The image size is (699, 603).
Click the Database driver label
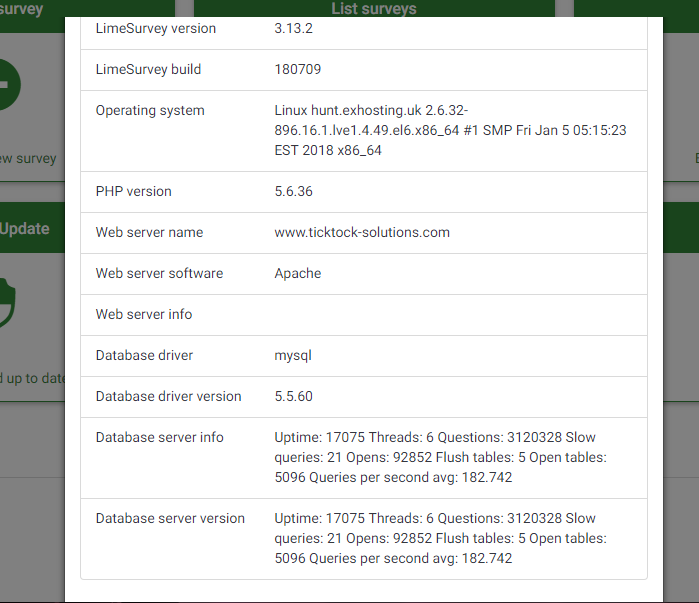pyautogui.click(x=144, y=356)
